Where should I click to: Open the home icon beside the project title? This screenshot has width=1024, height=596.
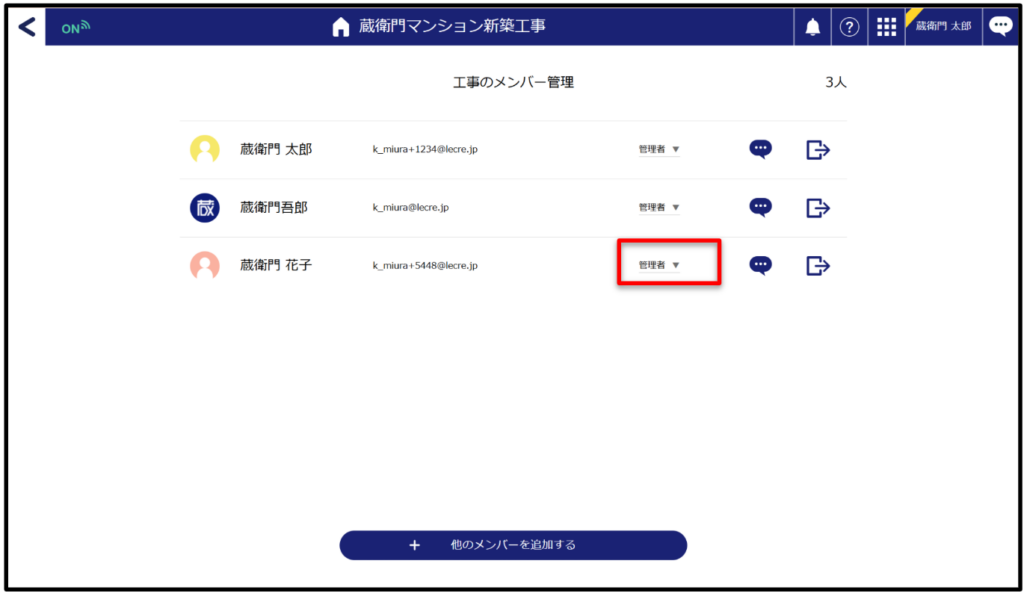(x=340, y=27)
